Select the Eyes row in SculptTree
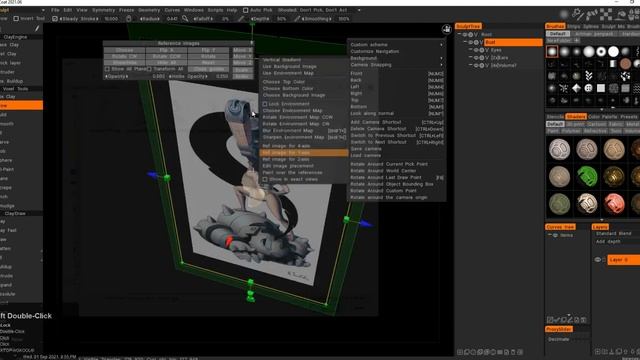The width and height of the screenshot is (640, 360). tap(496, 50)
